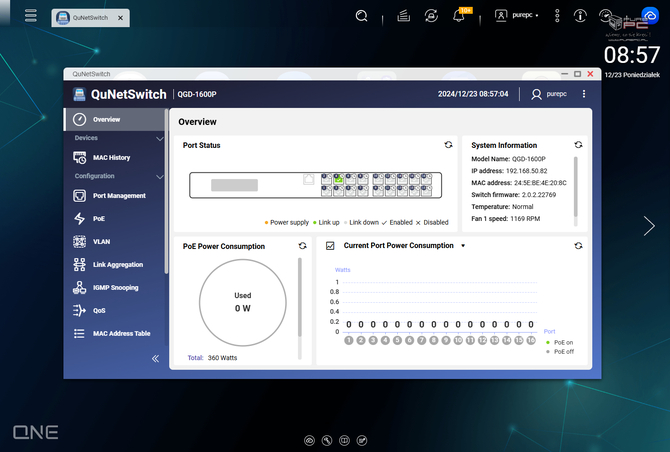Click the third bottom dock icon
This screenshot has height=452, width=670.
(344, 440)
